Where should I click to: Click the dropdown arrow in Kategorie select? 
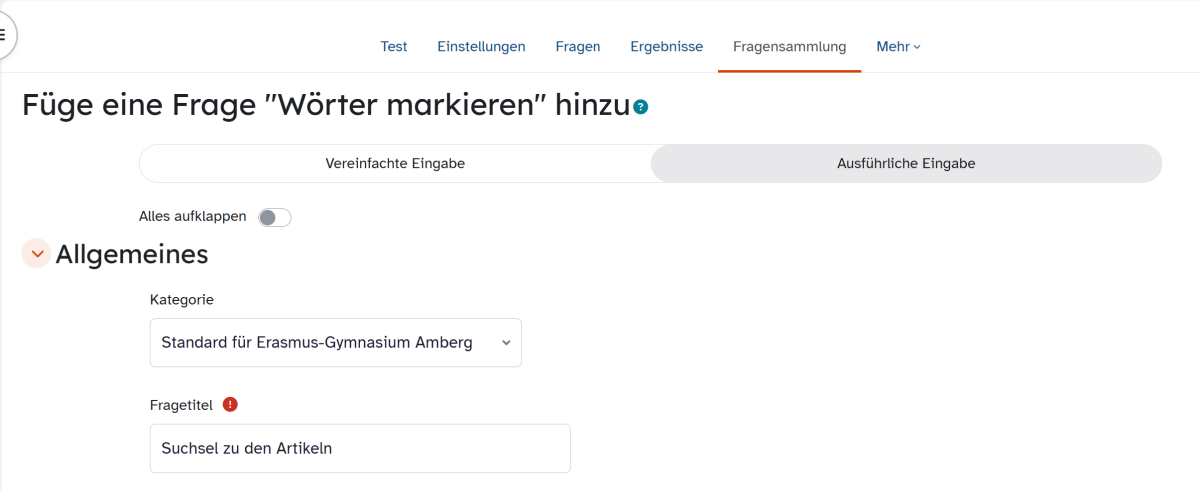tap(505, 343)
